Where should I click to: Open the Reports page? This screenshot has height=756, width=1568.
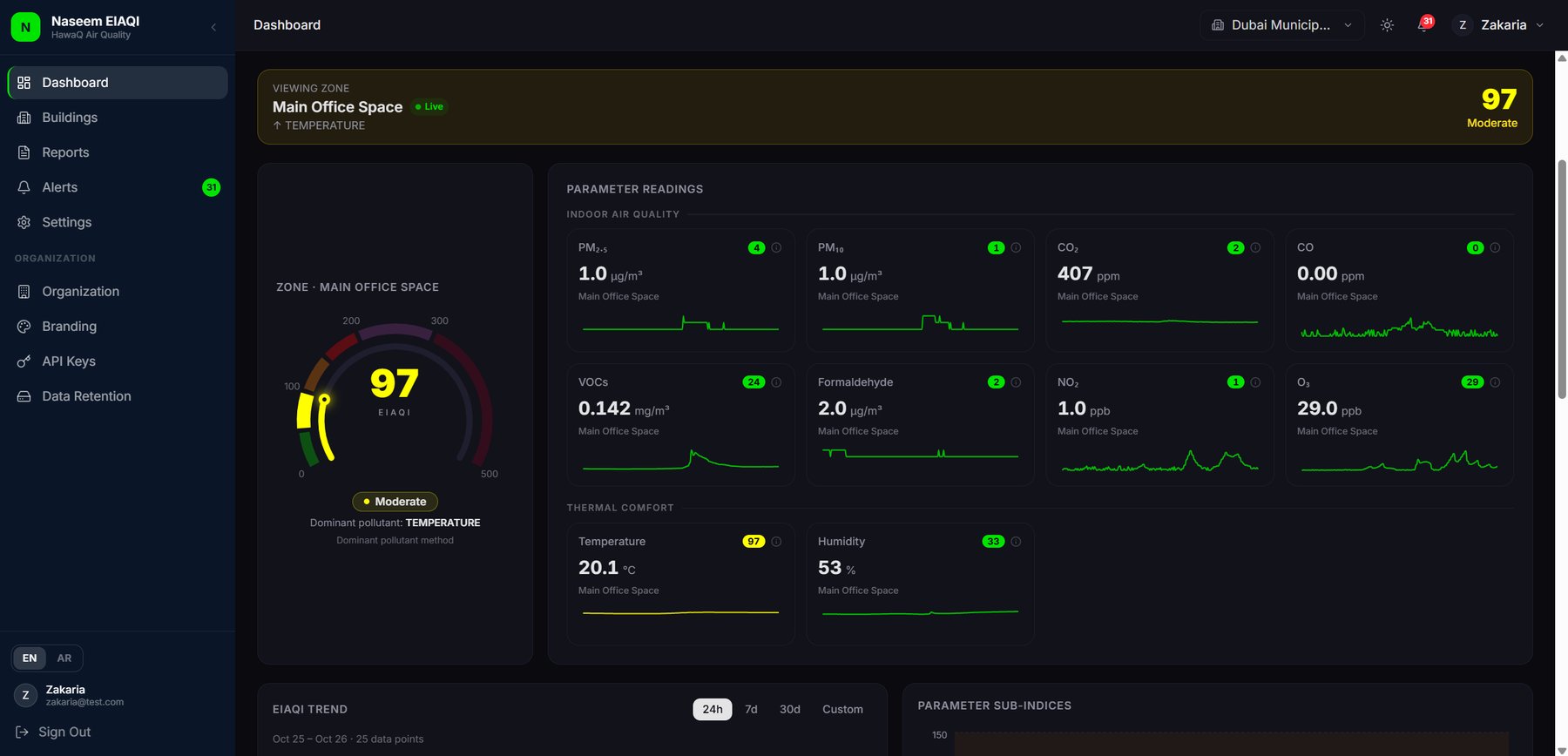pos(118,152)
